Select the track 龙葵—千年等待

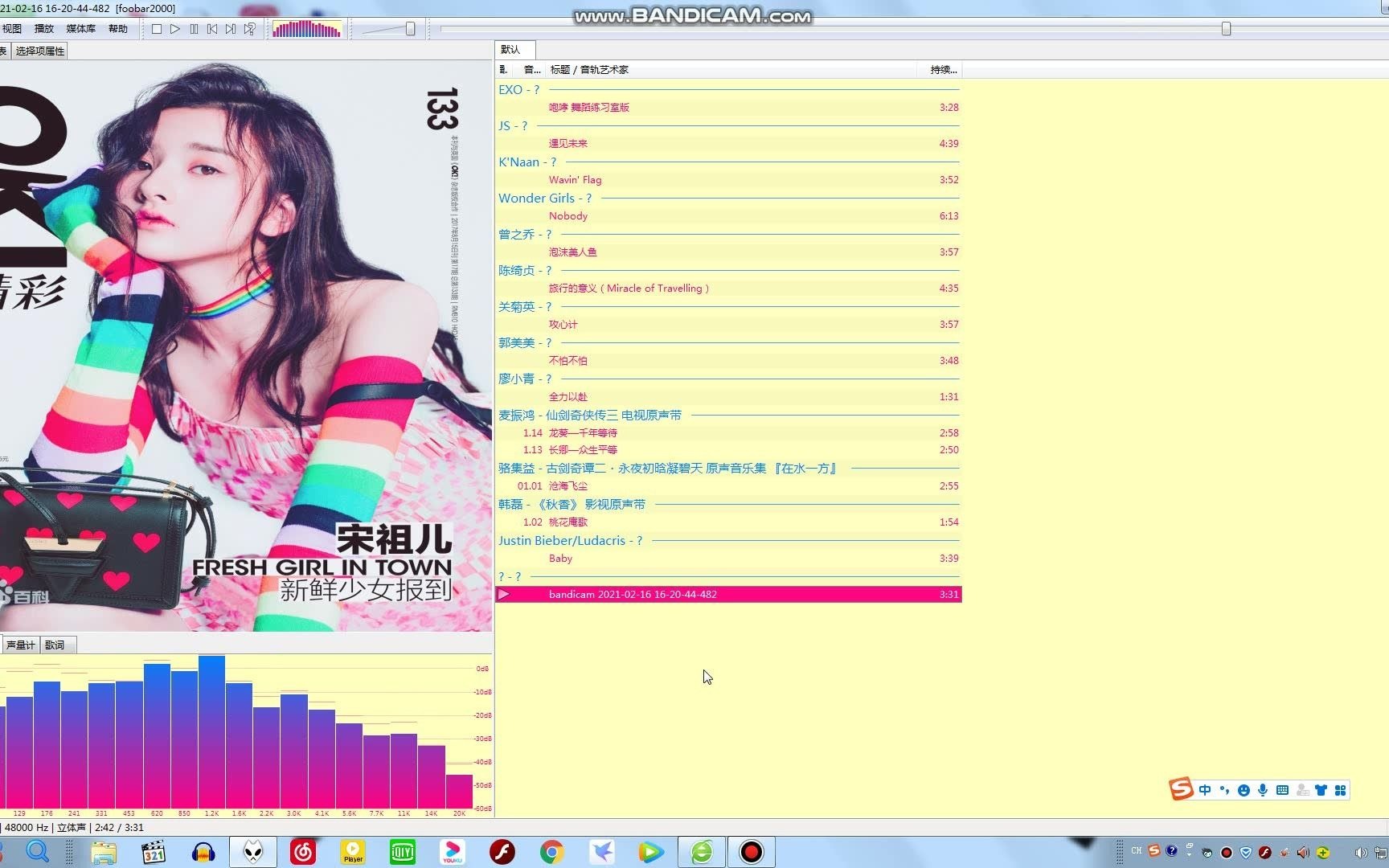[x=728, y=433]
